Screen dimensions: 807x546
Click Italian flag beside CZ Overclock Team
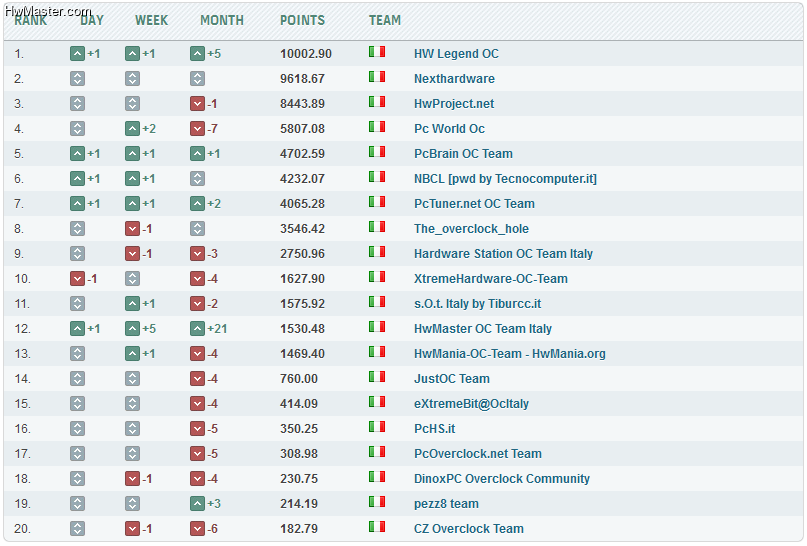377,526
